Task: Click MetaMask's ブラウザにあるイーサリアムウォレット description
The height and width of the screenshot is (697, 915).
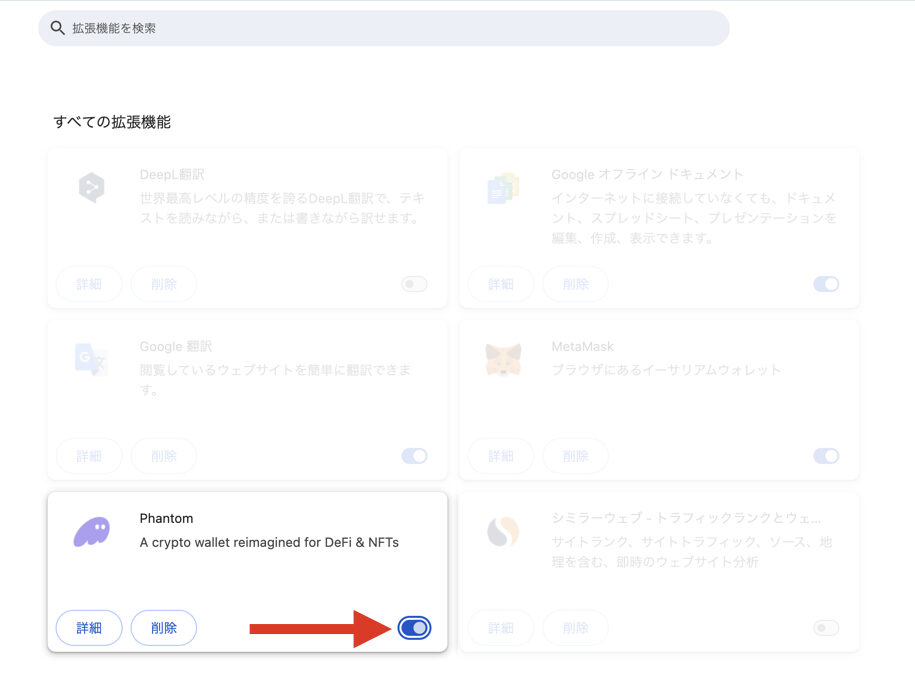Action: 666,370
